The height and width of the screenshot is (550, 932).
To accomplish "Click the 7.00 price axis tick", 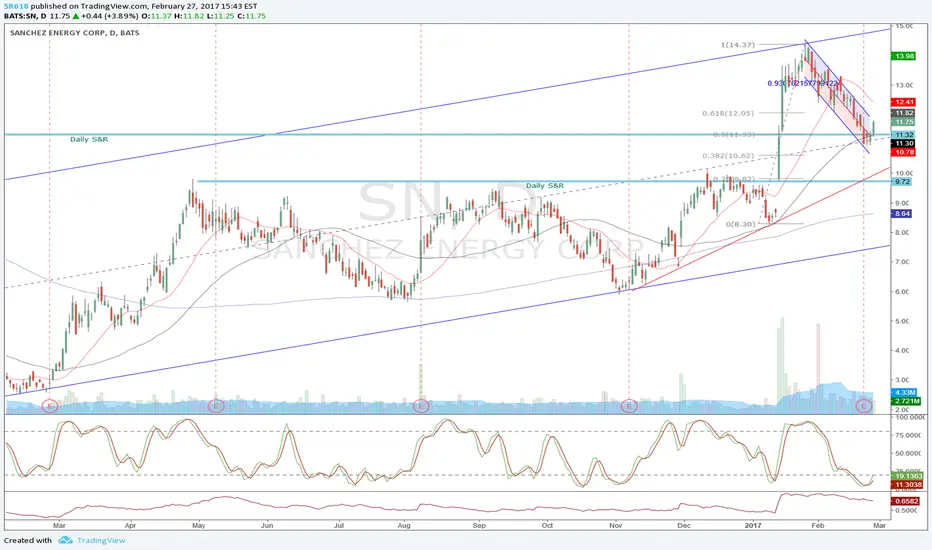I will pyautogui.click(x=902, y=262).
